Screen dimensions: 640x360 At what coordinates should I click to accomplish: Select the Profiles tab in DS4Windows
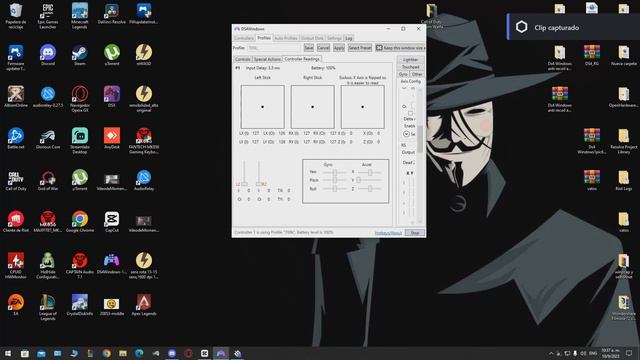pos(264,38)
